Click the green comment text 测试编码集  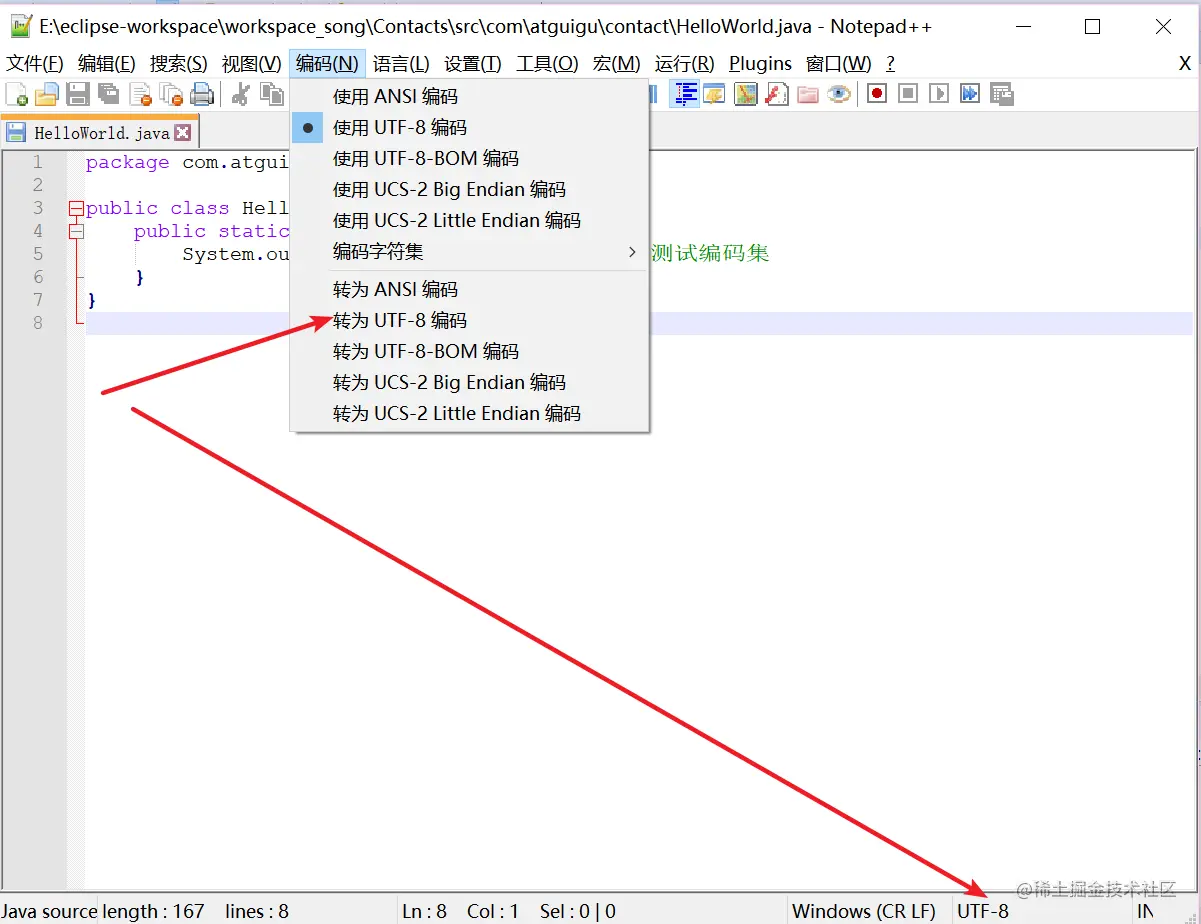coord(710,253)
